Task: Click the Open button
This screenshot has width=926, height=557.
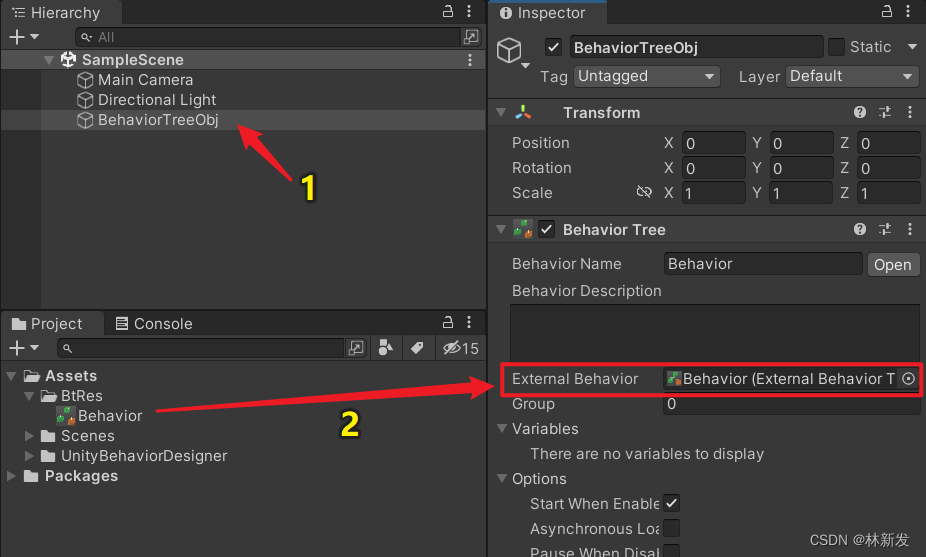Action: tap(893, 265)
